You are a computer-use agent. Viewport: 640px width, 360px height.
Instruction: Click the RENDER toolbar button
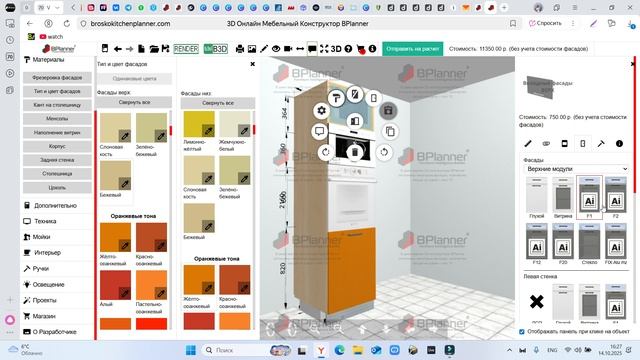[x=186, y=49]
